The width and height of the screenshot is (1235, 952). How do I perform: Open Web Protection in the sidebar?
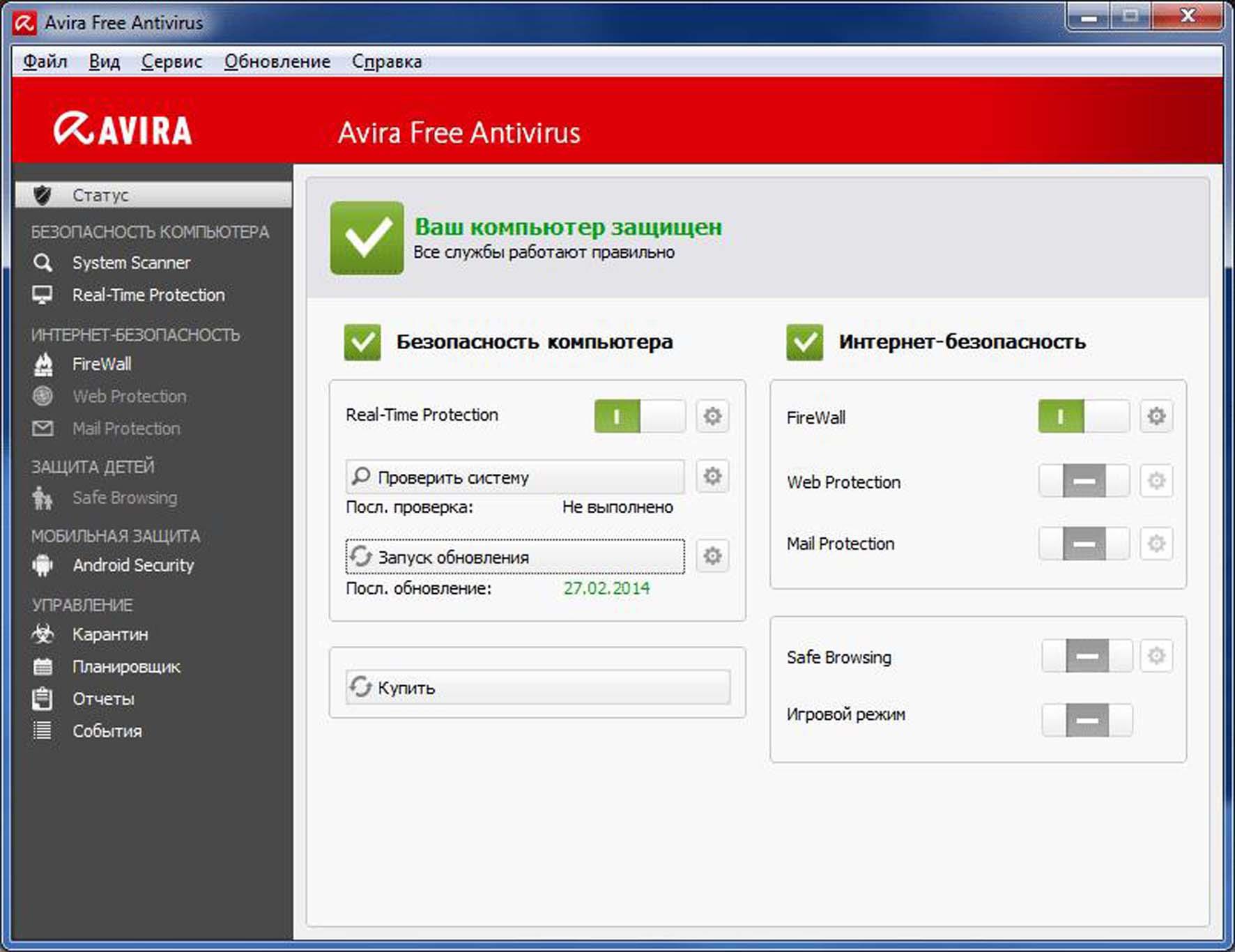pyautogui.click(x=130, y=396)
